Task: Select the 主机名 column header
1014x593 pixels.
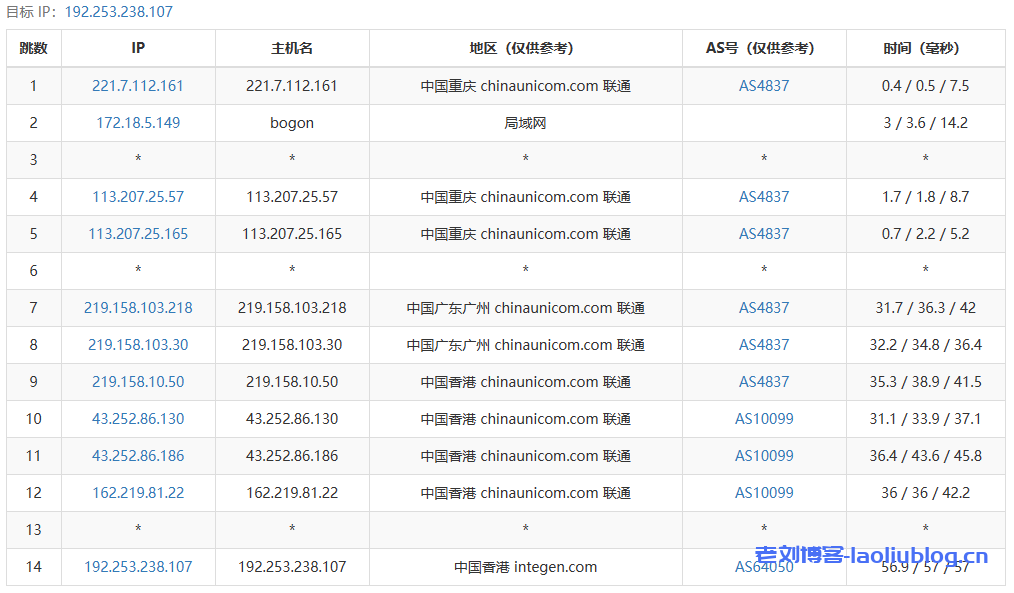Action: point(292,48)
